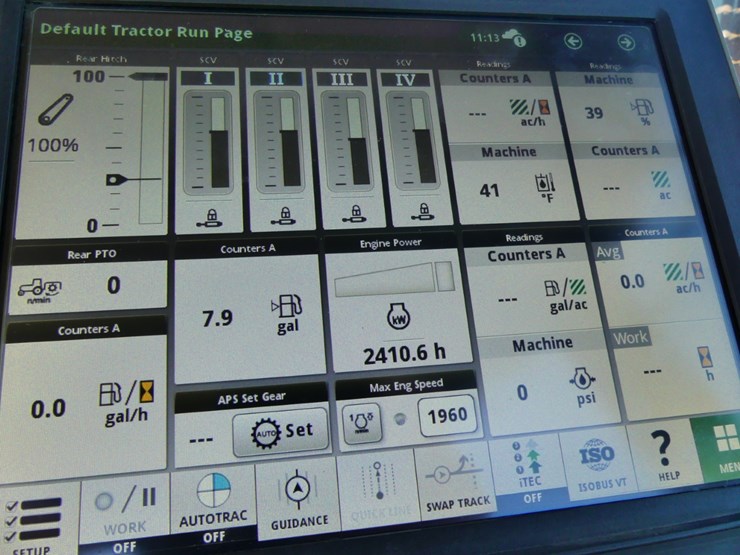
Task: Tap the engine kW power icon
Action: pyautogui.click(x=398, y=317)
